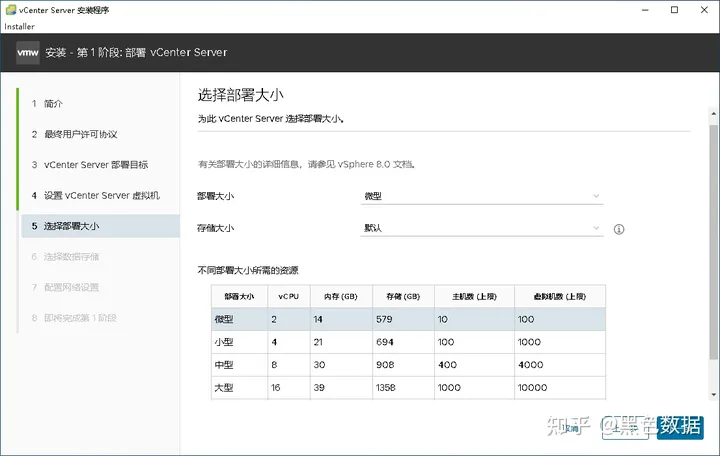
Task: Click the 选择部署大小 page heading
Action: pyautogui.click(x=241, y=95)
